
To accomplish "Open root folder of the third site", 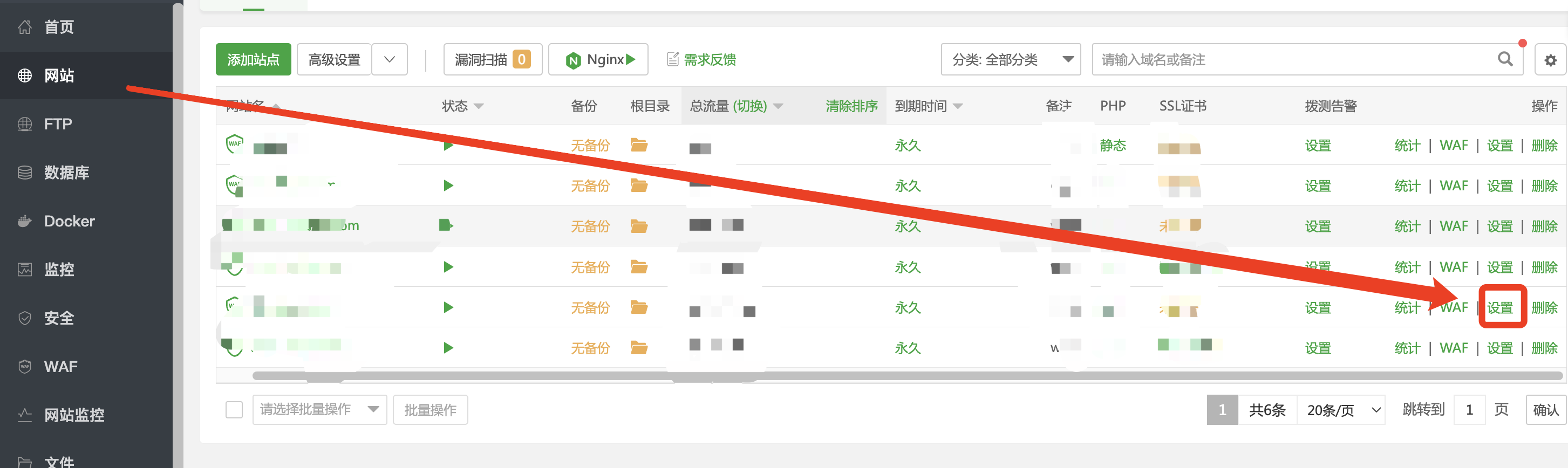I will point(638,226).
